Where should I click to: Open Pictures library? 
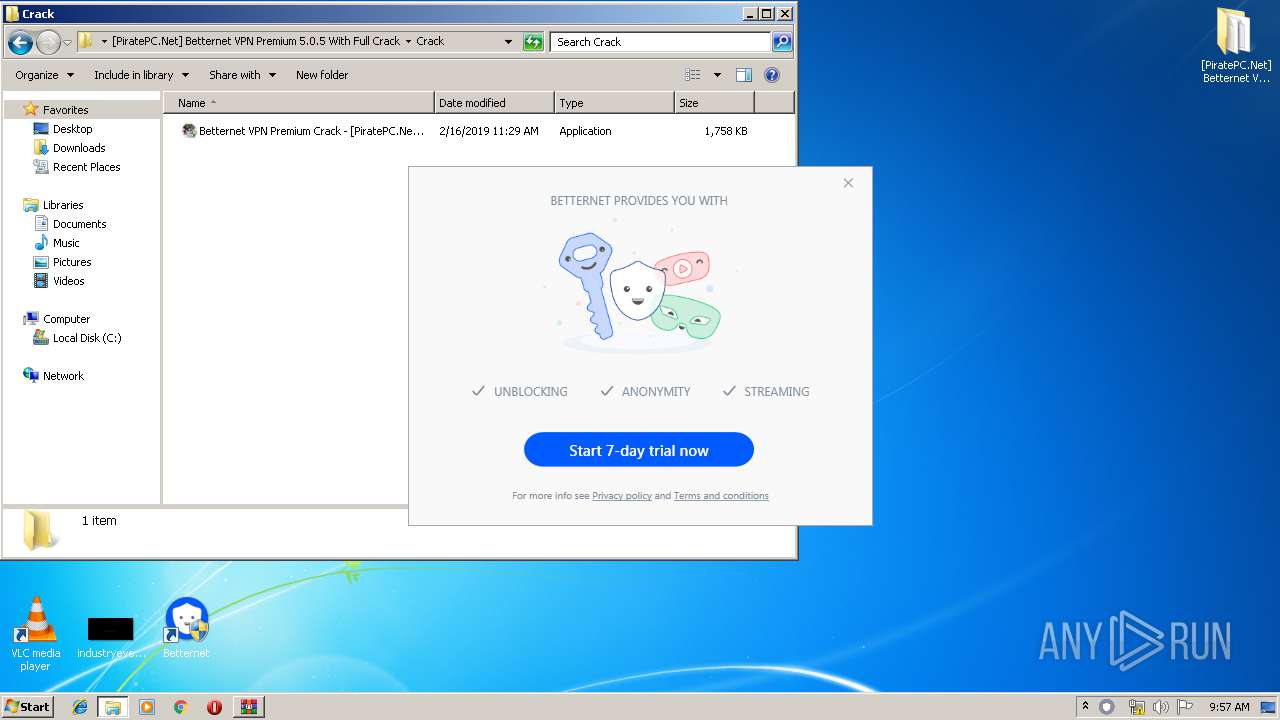tap(72, 262)
